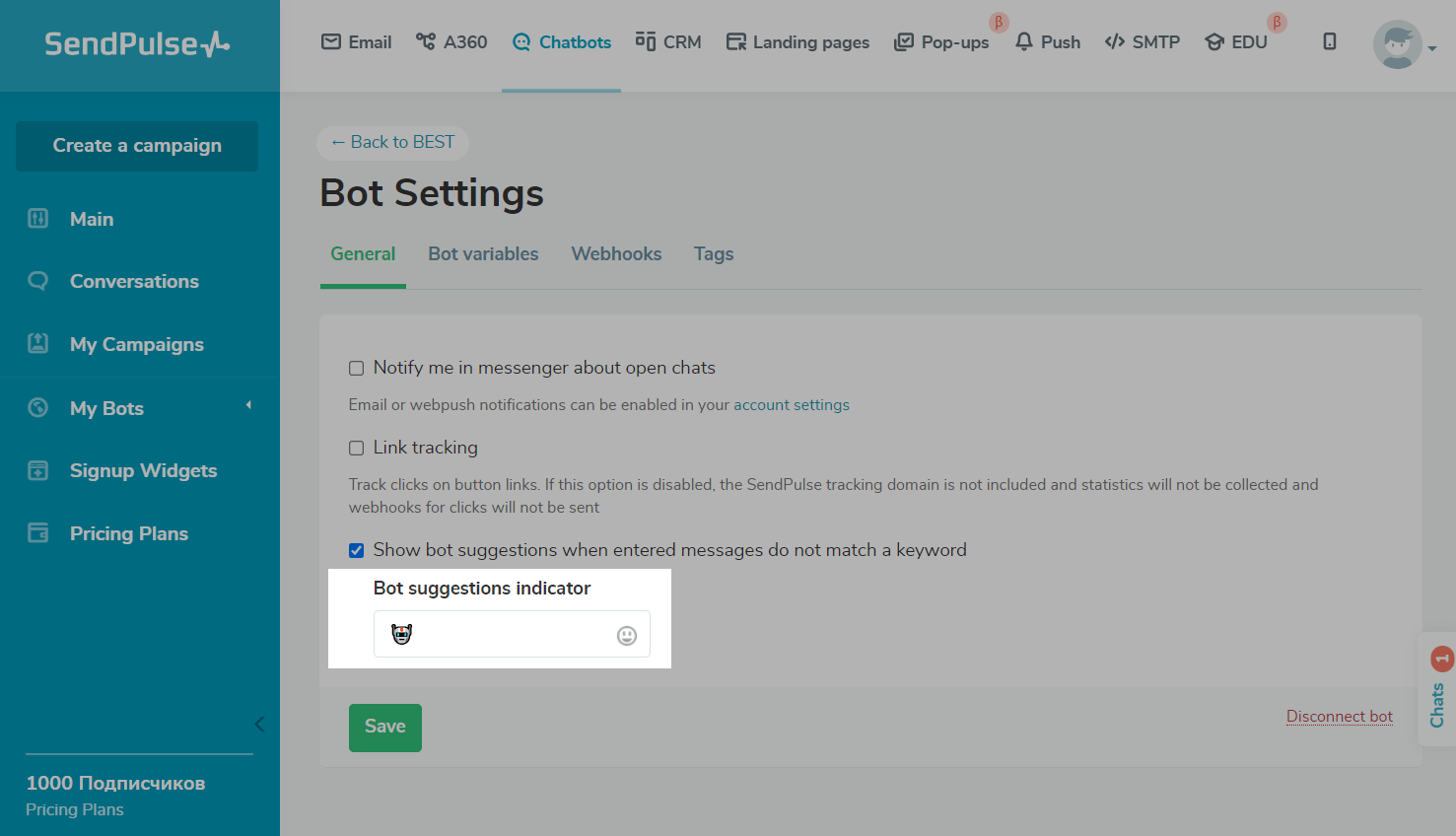Click the mobile device icon in top bar

[1330, 41]
